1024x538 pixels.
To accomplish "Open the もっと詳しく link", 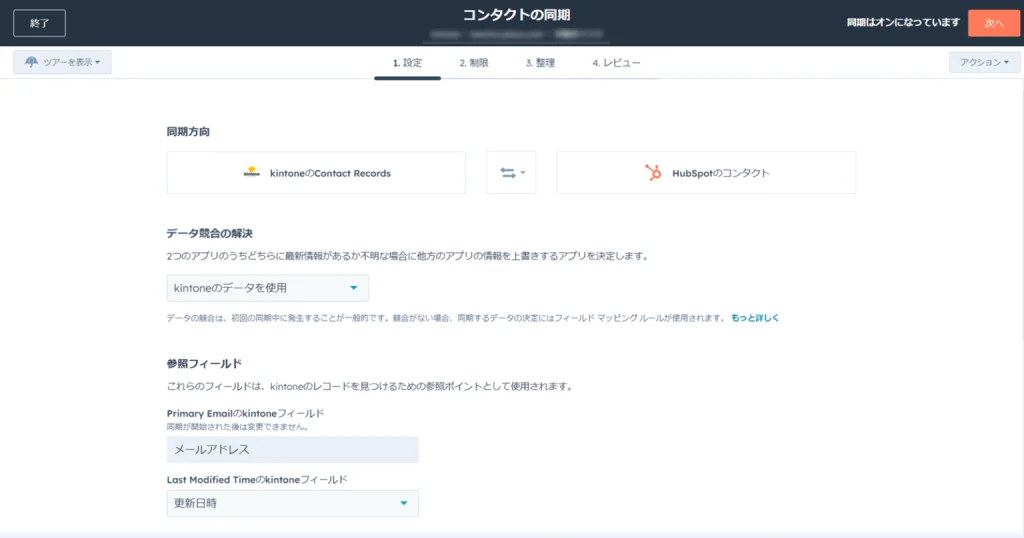I will point(755,318).
